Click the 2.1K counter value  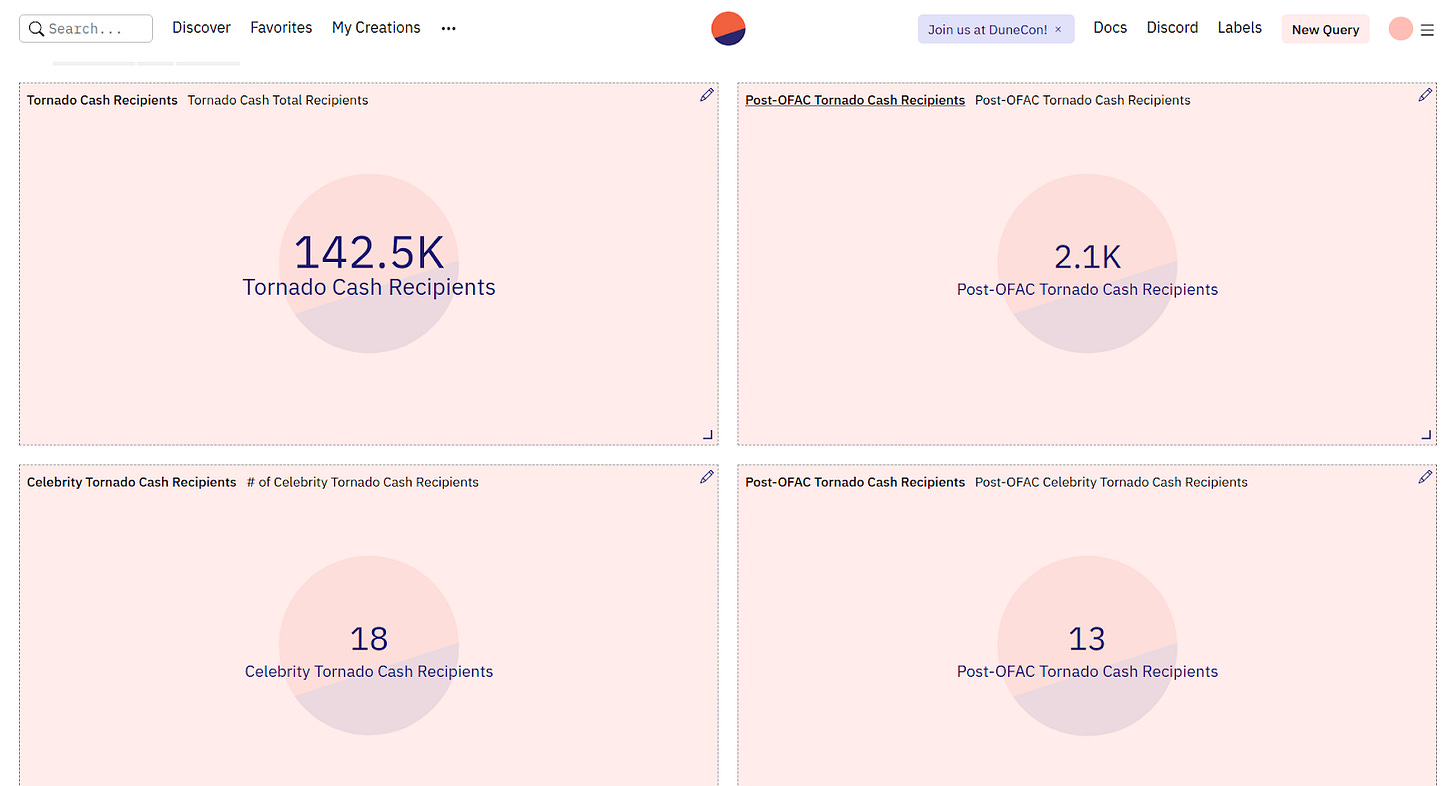tap(1087, 257)
